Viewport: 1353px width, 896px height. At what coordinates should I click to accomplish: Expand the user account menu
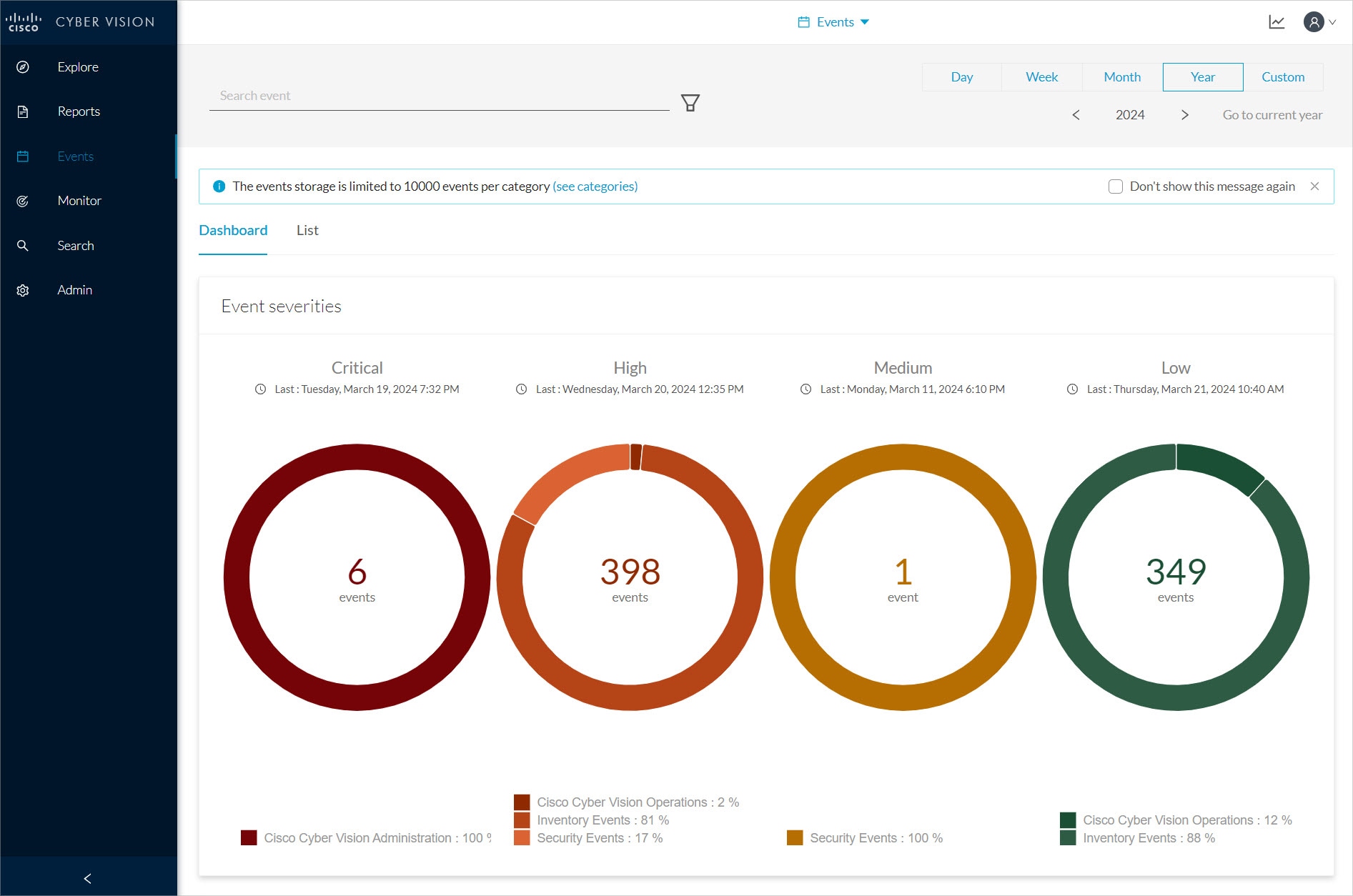coord(1319,22)
